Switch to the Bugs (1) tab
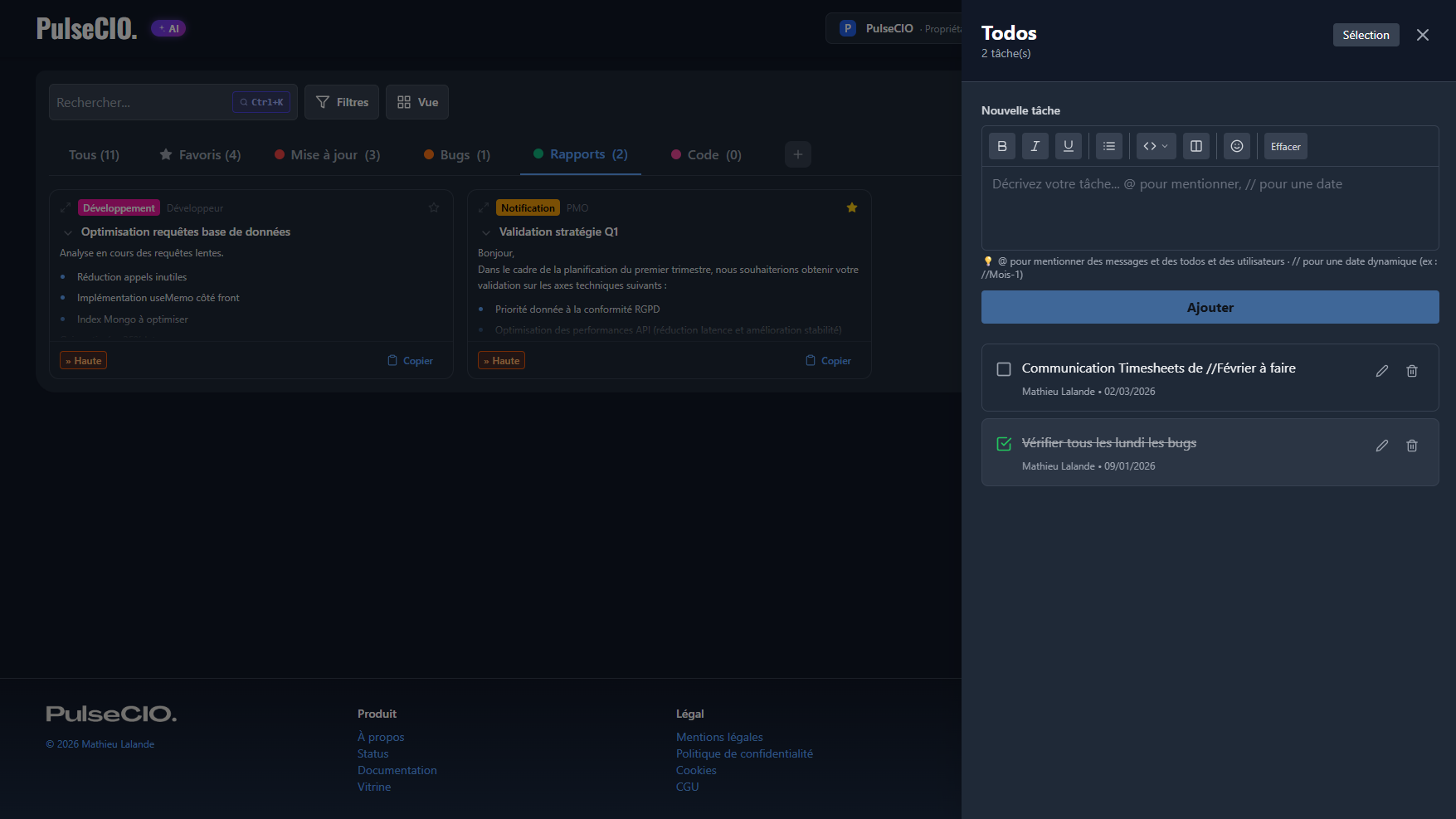The image size is (1456, 819). pos(457,154)
